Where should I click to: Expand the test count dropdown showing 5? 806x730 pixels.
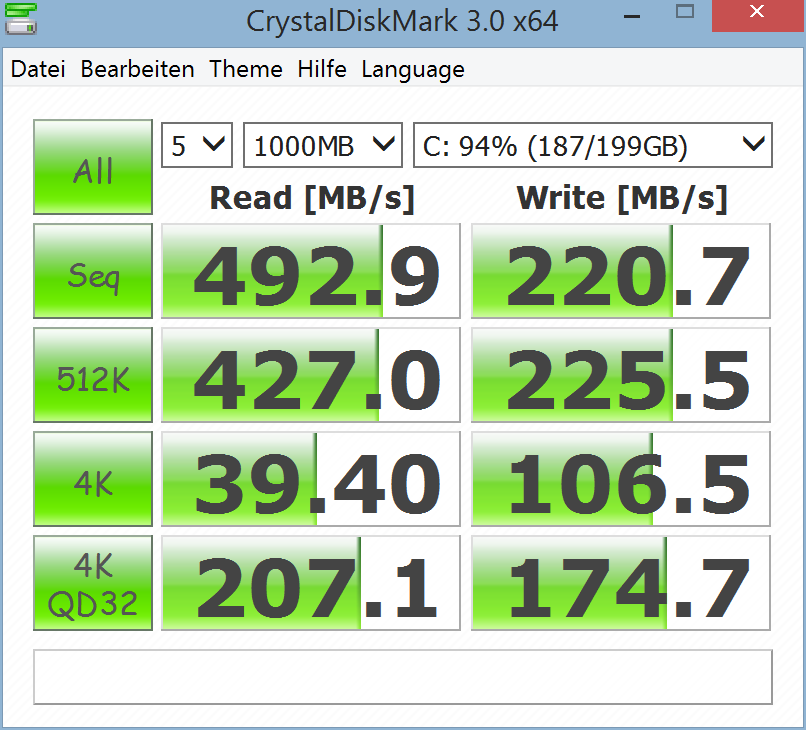197,145
